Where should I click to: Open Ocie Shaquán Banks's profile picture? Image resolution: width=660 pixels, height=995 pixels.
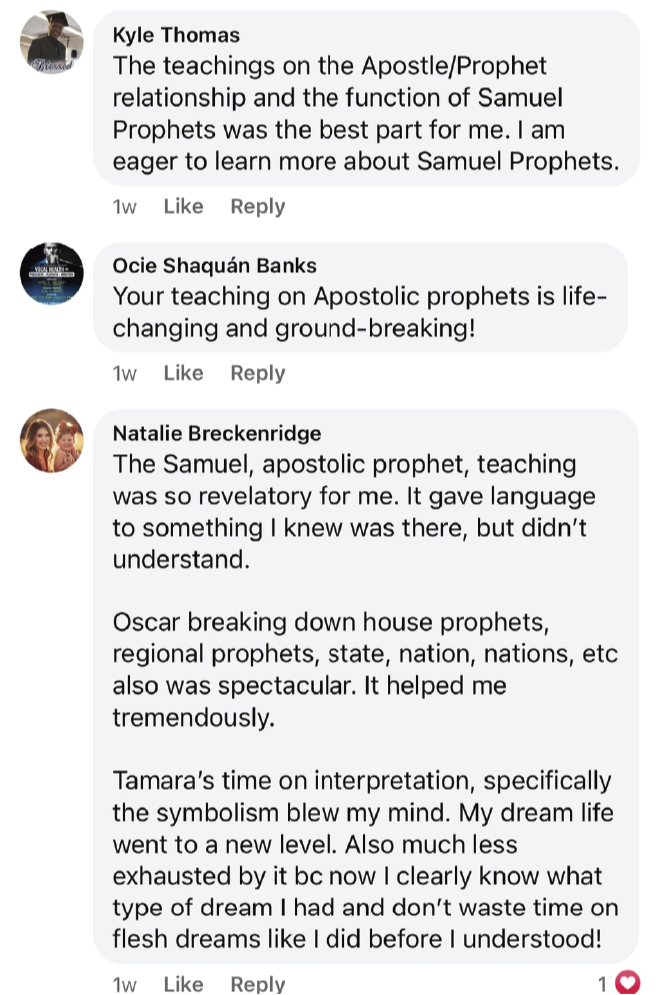[52, 273]
